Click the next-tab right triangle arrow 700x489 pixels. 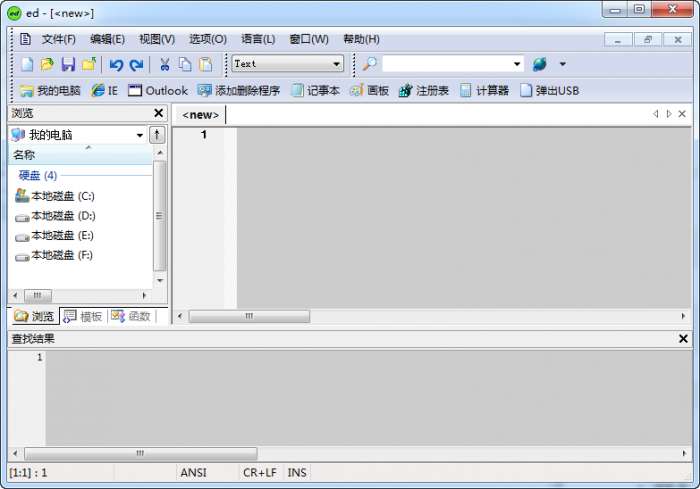point(669,114)
